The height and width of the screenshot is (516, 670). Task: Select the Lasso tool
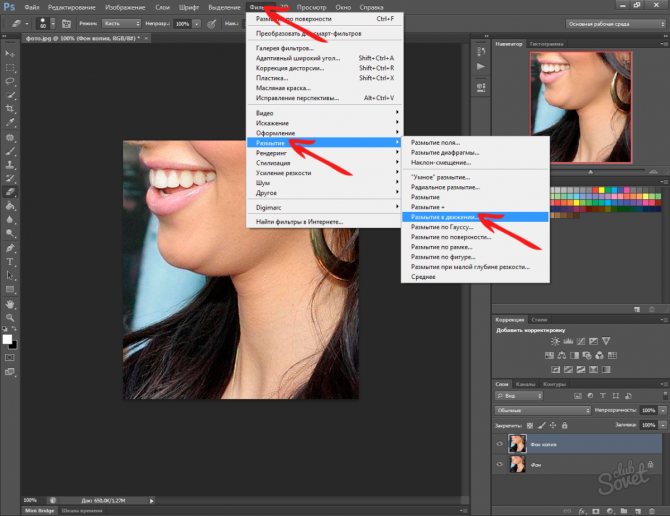[x=10, y=80]
